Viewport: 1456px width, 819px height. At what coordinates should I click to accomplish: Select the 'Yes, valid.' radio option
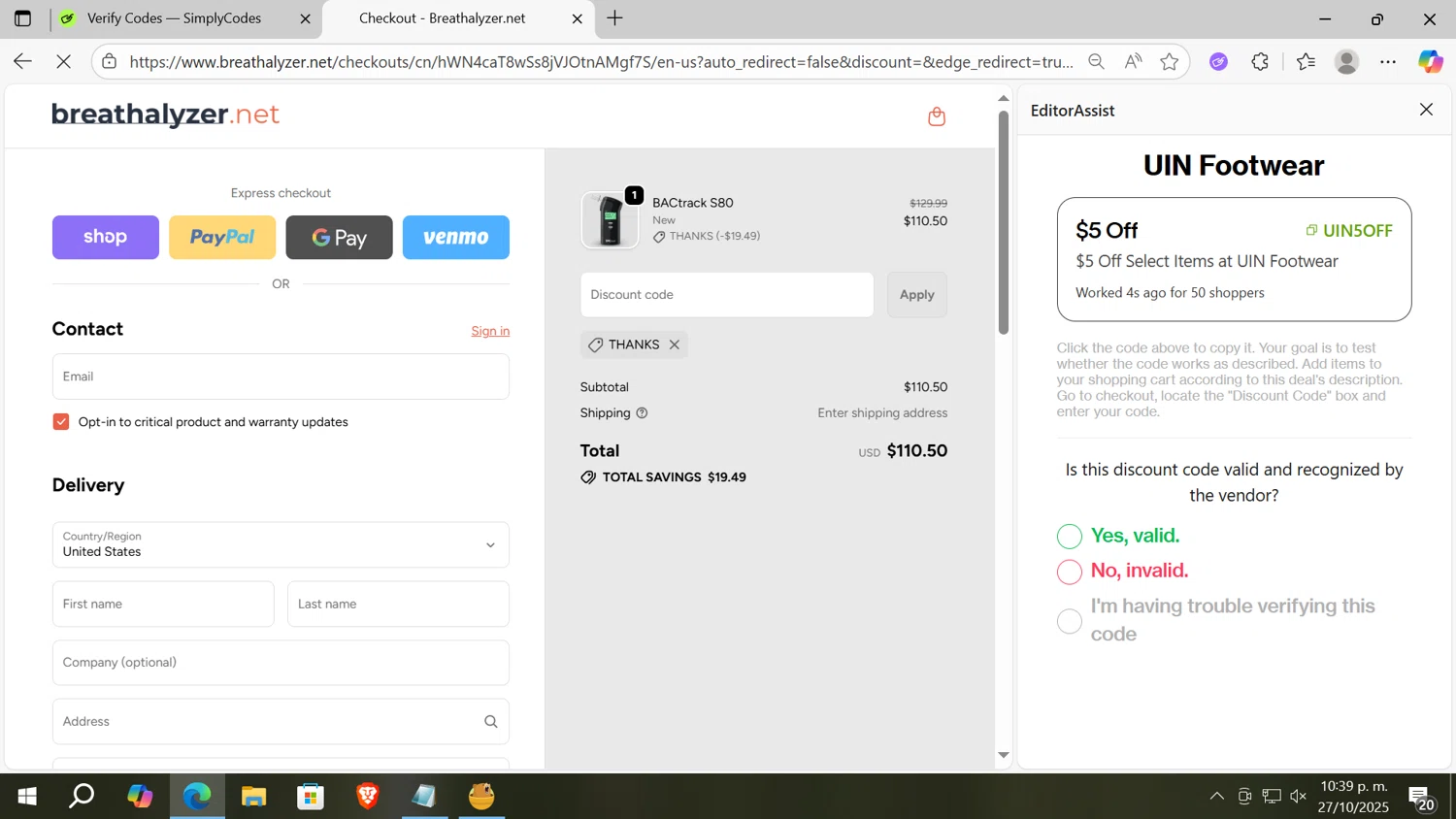(x=1069, y=537)
